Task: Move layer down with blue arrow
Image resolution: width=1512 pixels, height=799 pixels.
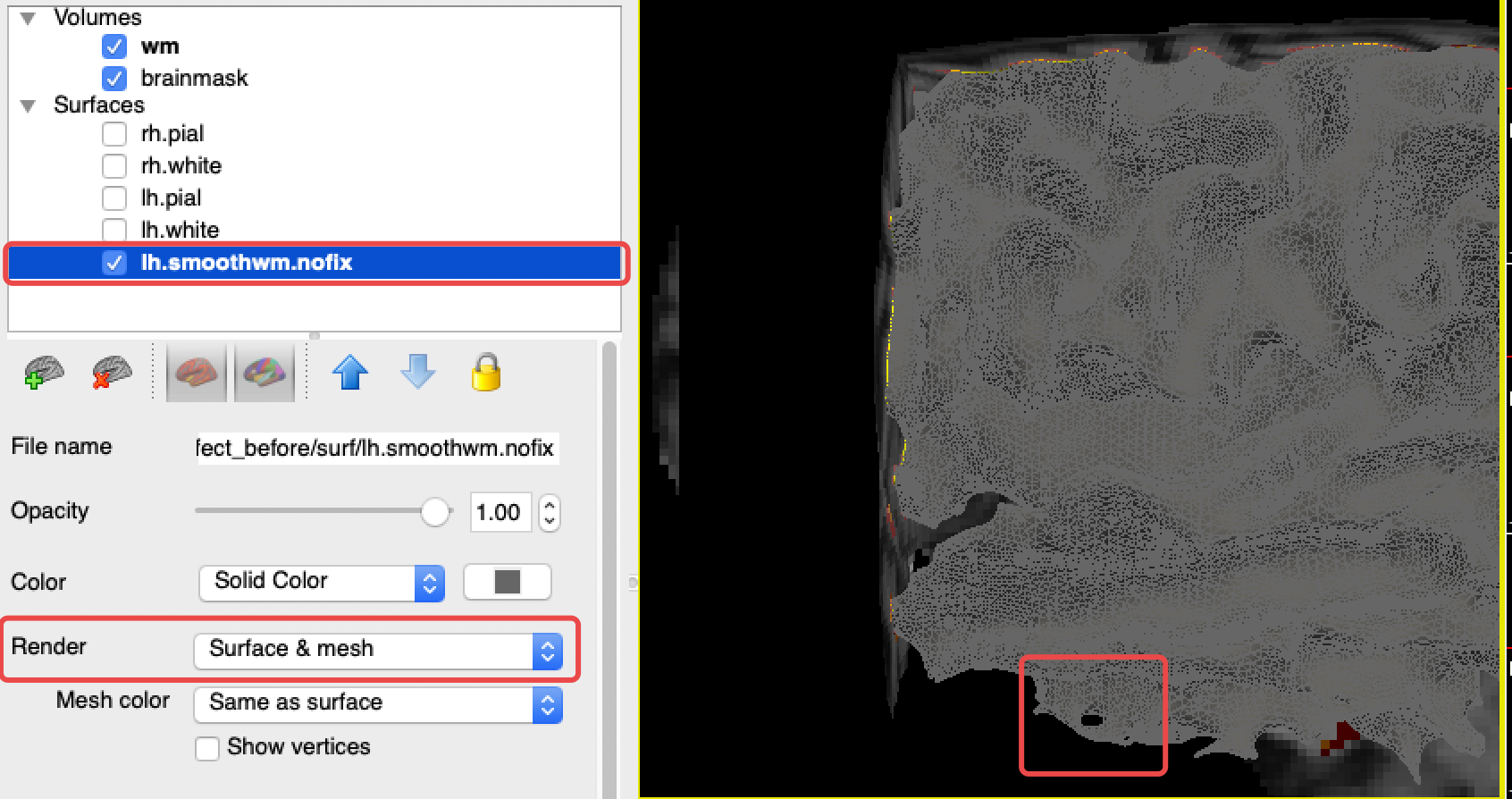Action: click(418, 372)
